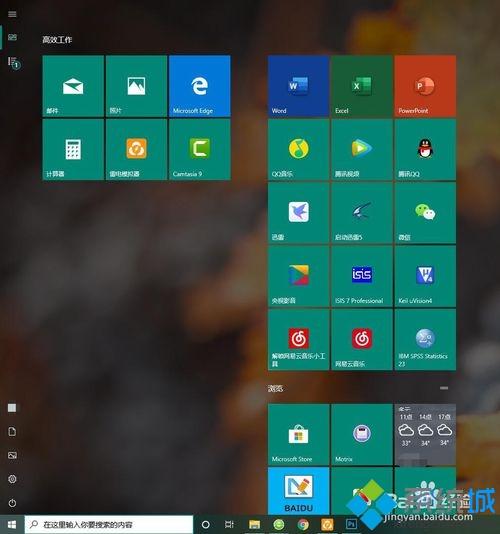Open File Explorer from the taskbar

point(254,524)
